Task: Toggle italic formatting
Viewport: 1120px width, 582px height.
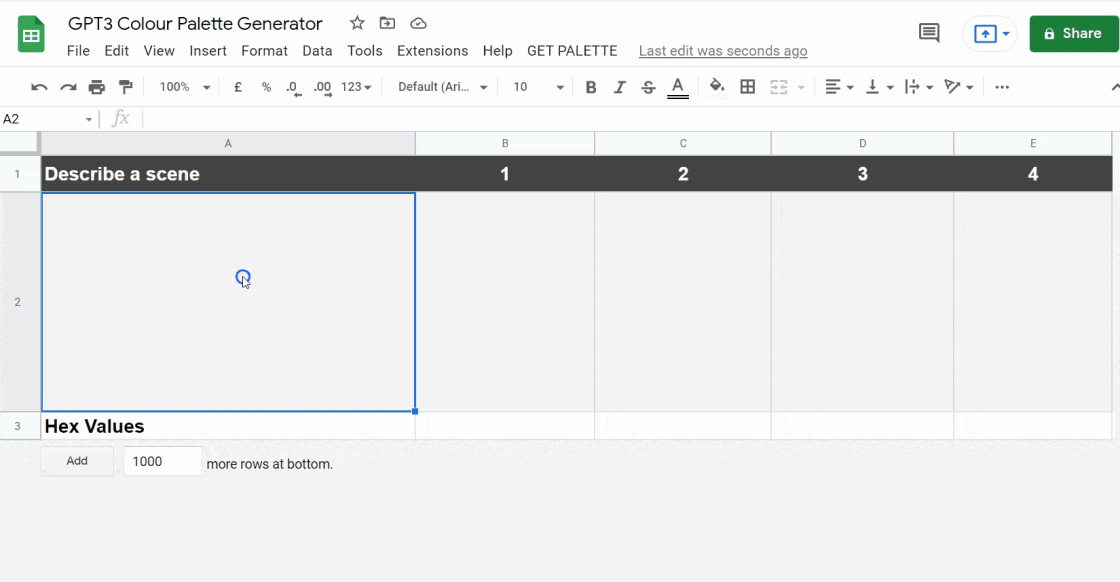Action: coord(620,88)
